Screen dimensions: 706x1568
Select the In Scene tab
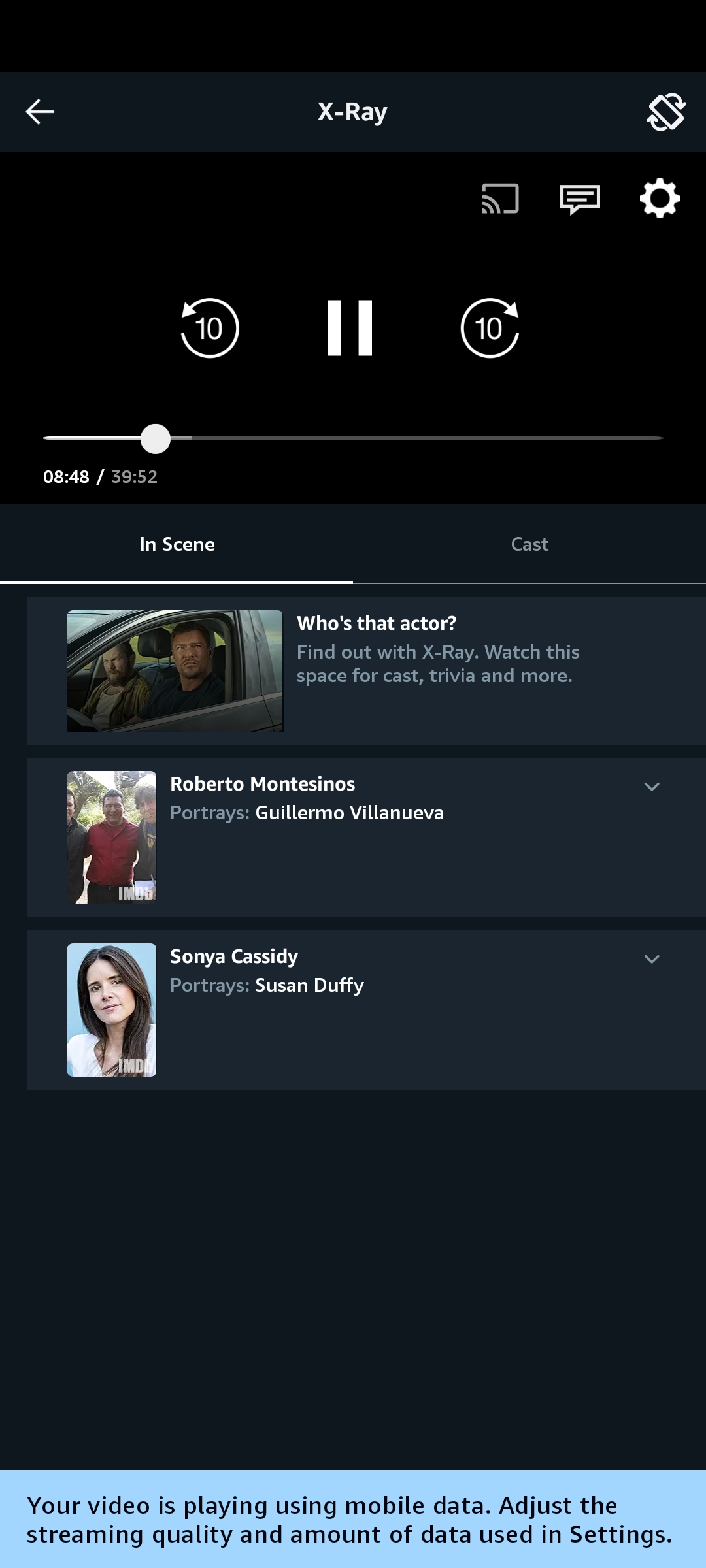click(x=176, y=544)
